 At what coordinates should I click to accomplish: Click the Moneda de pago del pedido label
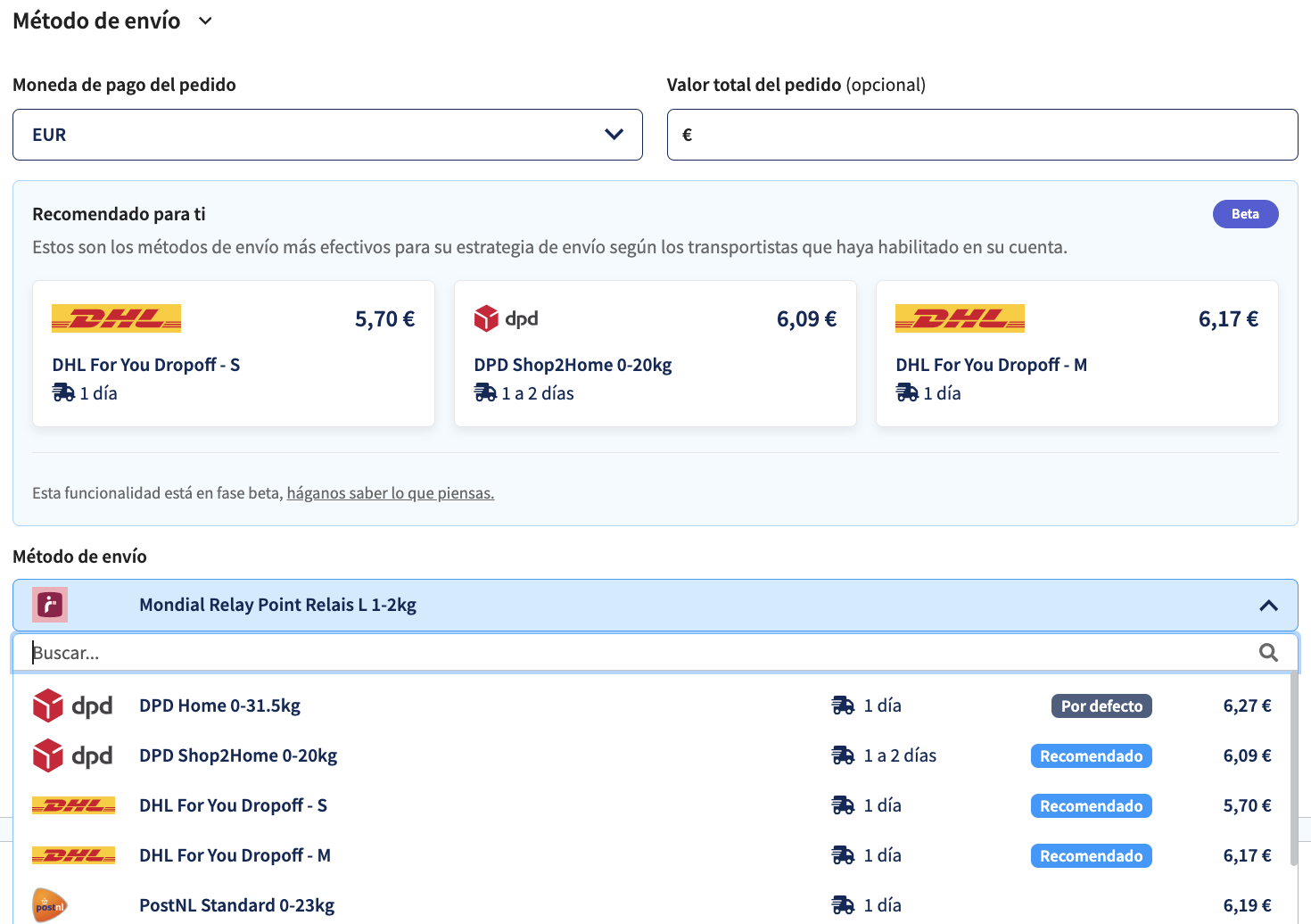point(124,85)
